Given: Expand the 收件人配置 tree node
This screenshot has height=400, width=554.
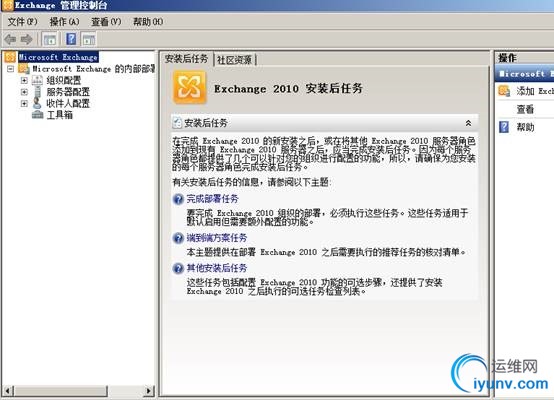Looking at the screenshot, I should [x=24, y=103].
